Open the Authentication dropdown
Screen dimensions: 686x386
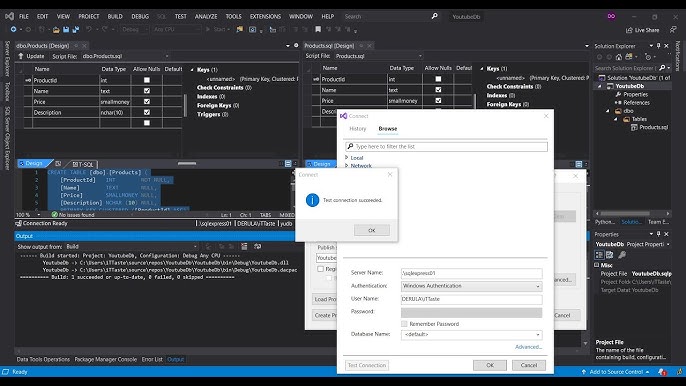pos(472,286)
